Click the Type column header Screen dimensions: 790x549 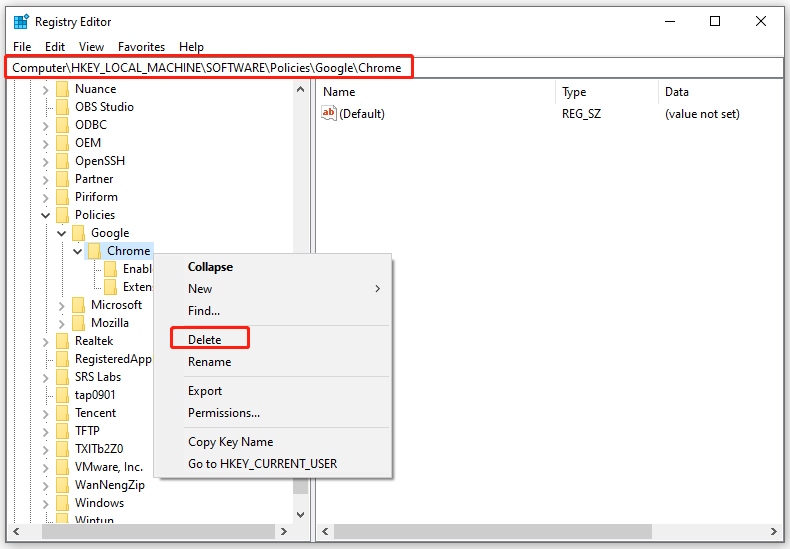pos(607,92)
